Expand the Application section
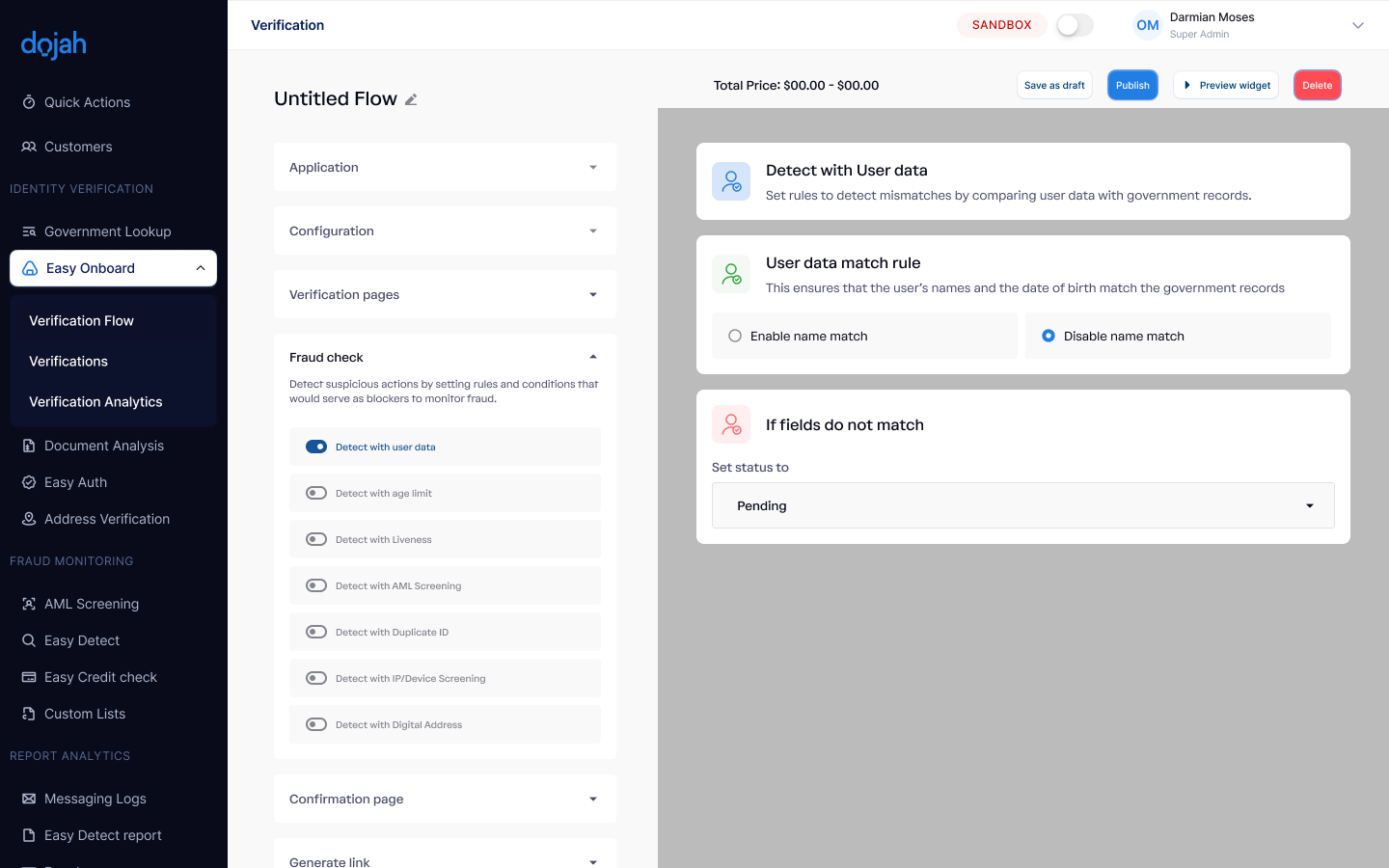The image size is (1389, 868). [445, 167]
